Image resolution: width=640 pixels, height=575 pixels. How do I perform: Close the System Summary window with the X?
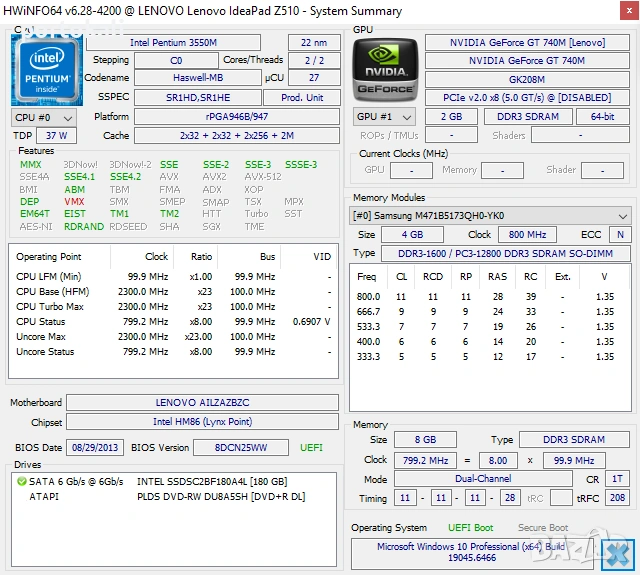click(x=618, y=554)
